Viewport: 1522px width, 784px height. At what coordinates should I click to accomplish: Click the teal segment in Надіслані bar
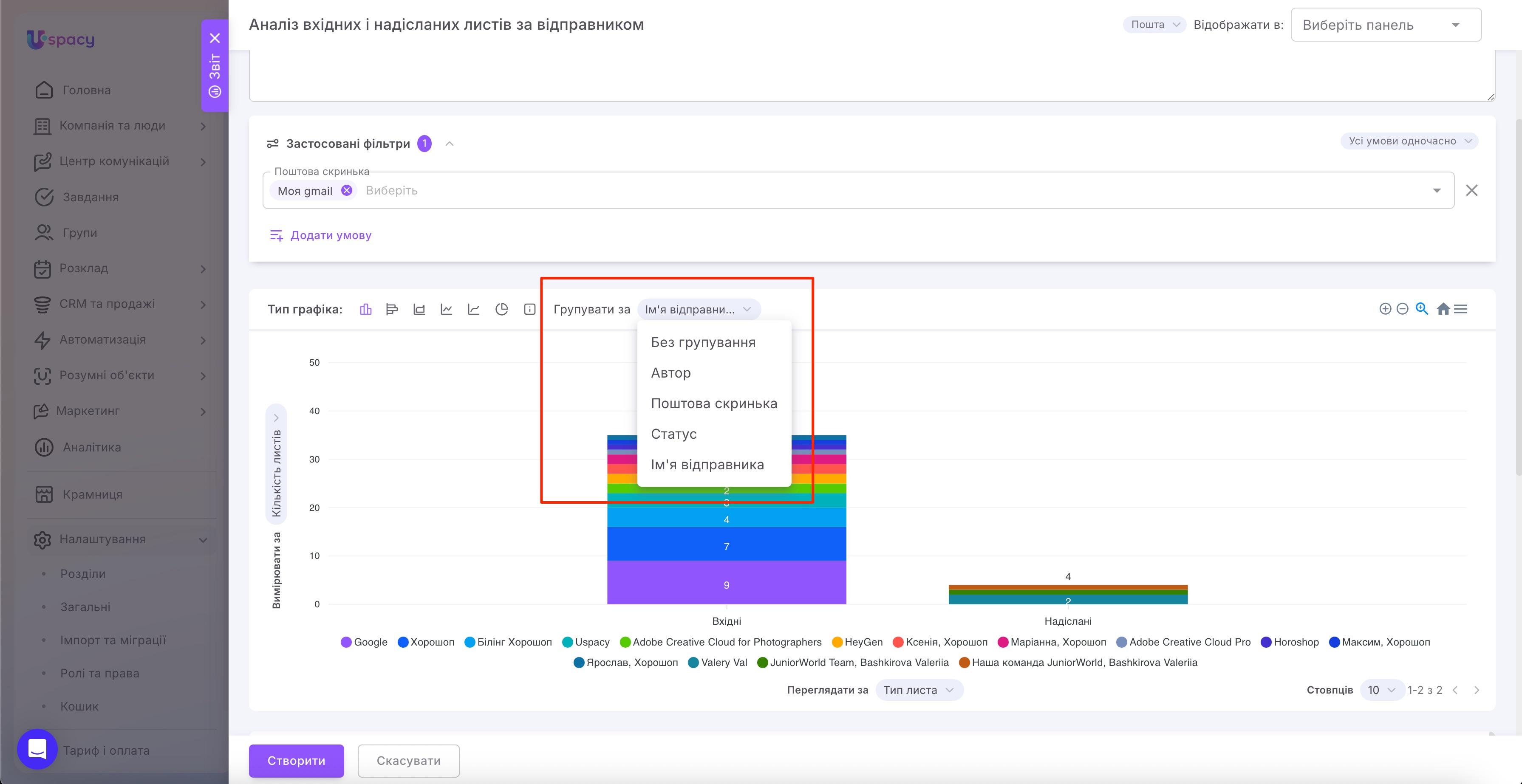coord(1068,599)
